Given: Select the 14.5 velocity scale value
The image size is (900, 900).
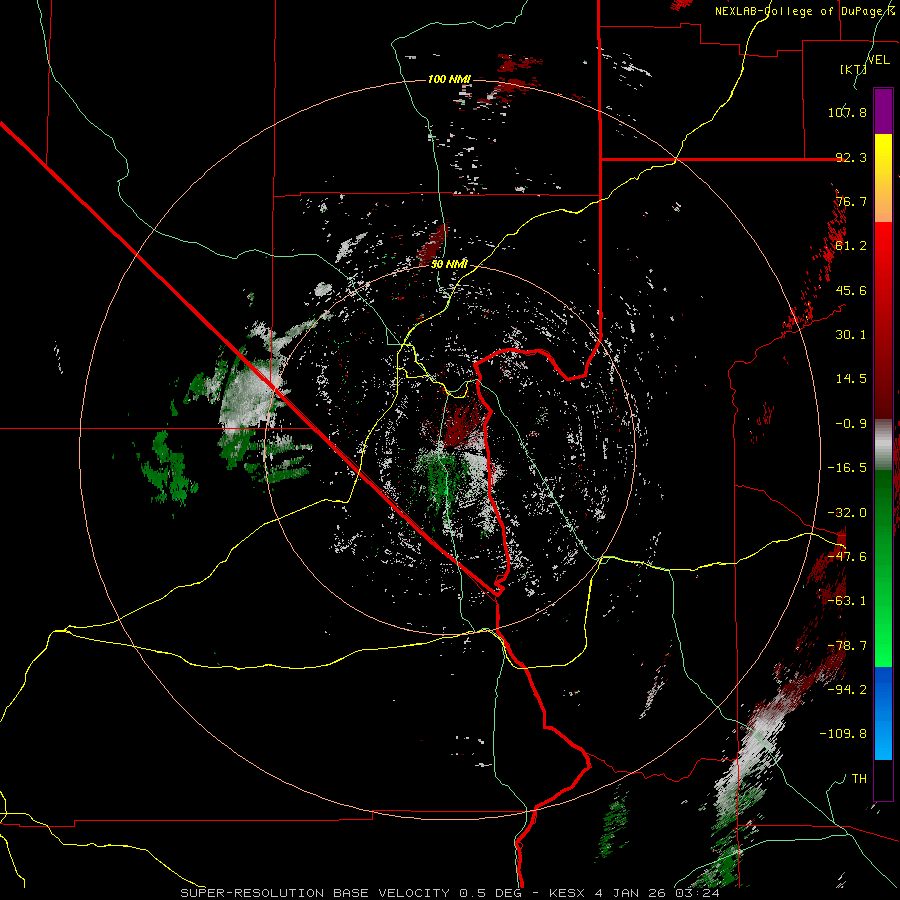Looking at the screenshot, I should point(851,379).
